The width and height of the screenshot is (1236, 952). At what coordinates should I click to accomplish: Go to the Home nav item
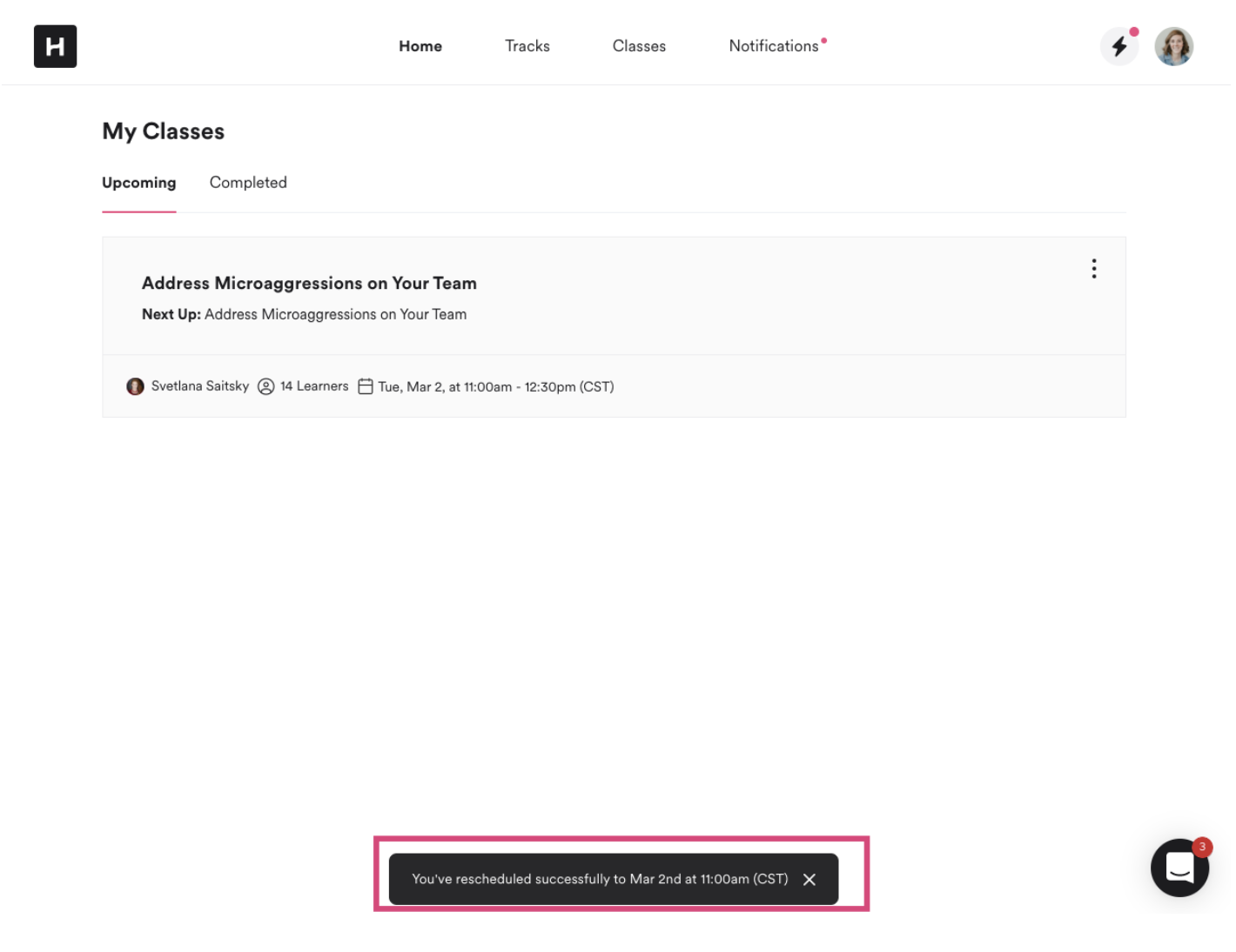[420, 46]
